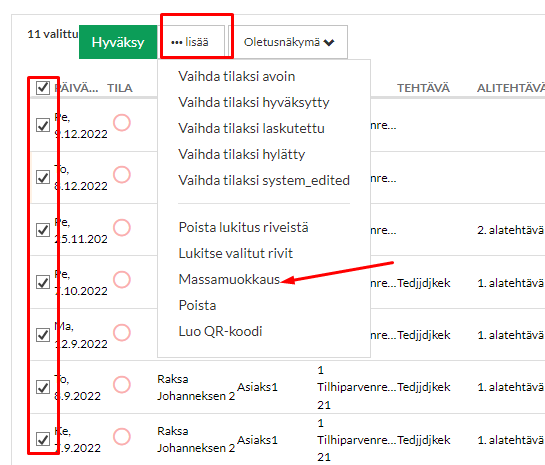Uncheck the row dated 12.9.2022

pos(43,335)
